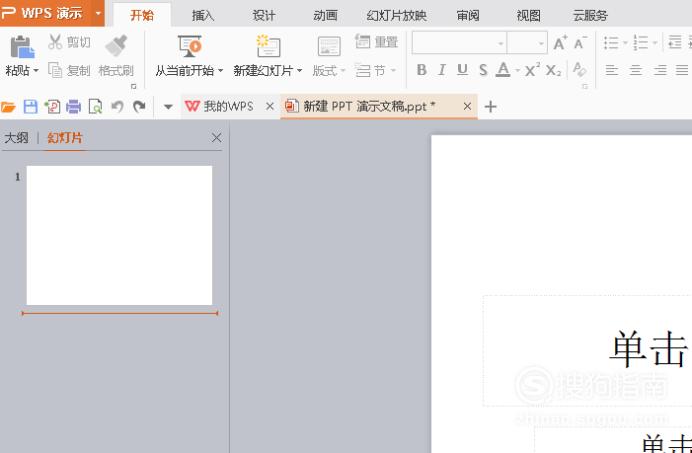Open the Paste (粘贴) dropdown arrow
Image resolution: width=692 pixels, height=453 pixels.
[36, 71]
